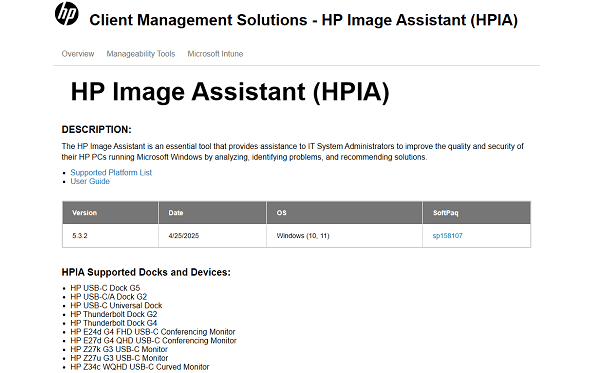The height and width of the screenshot is (373, 600).
Task: Click the description paragraph about IT System Administrators
Action: tap(292, 152)
